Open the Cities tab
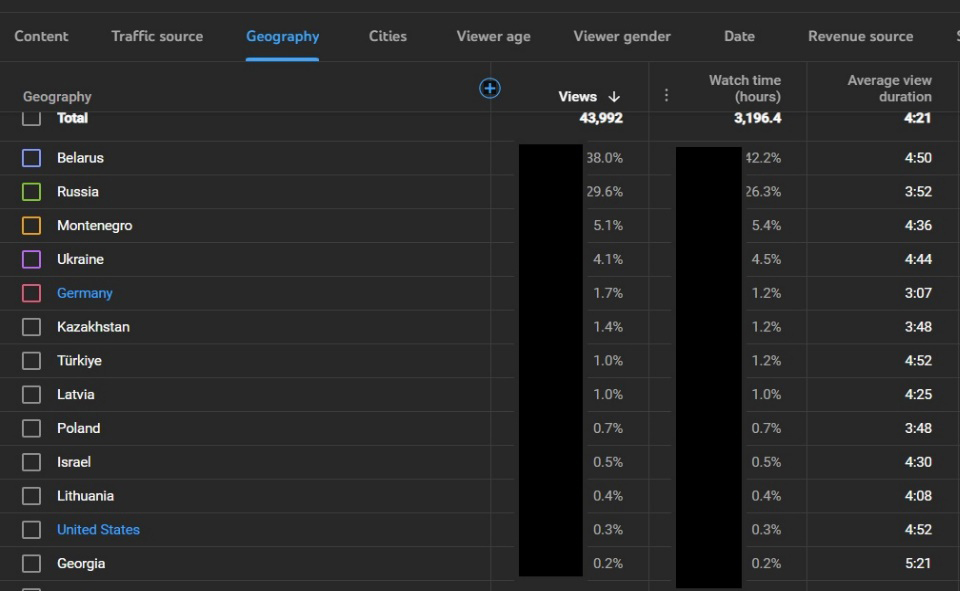This screenshot has width=960, height=591. [x=387, y=36]
